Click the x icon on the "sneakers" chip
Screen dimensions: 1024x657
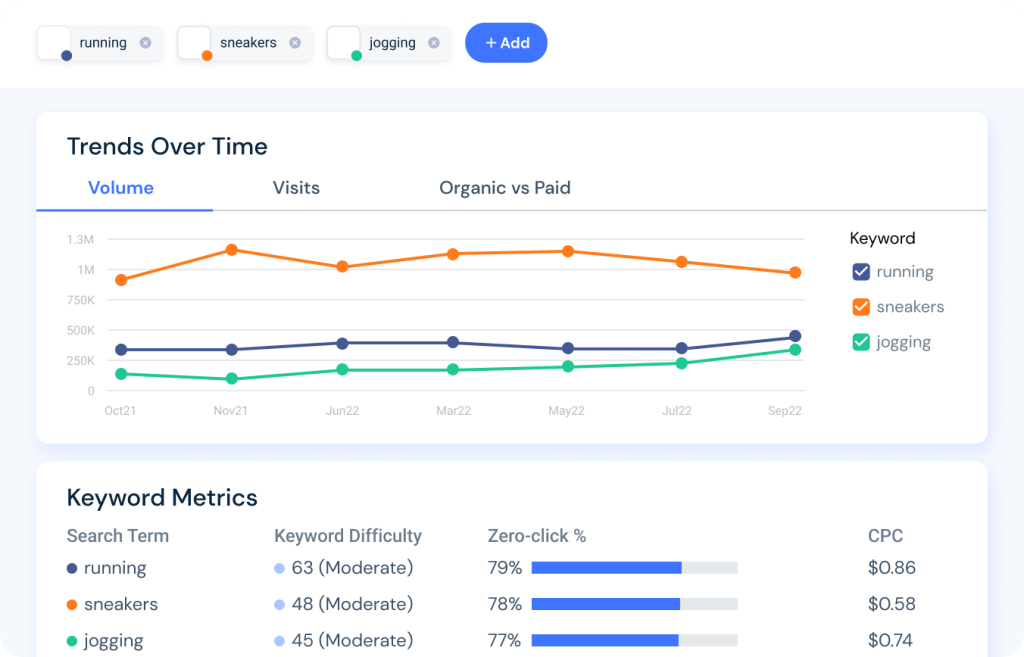coord(293,43)
